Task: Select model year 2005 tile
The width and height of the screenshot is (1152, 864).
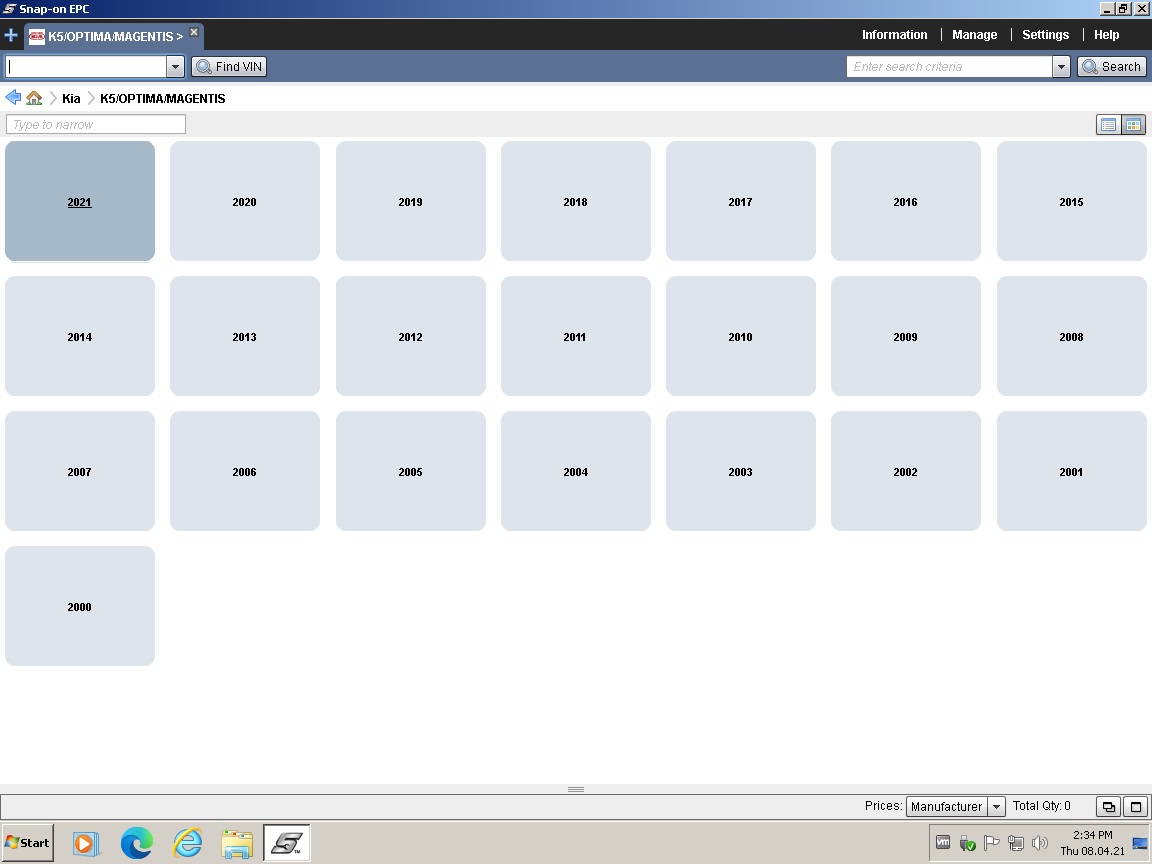Action: point(411,472)
